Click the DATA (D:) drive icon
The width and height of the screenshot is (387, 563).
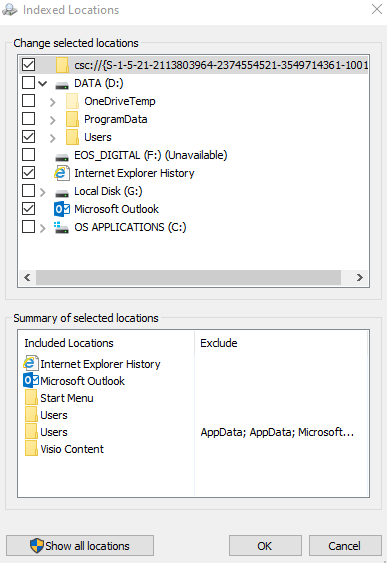62,85
